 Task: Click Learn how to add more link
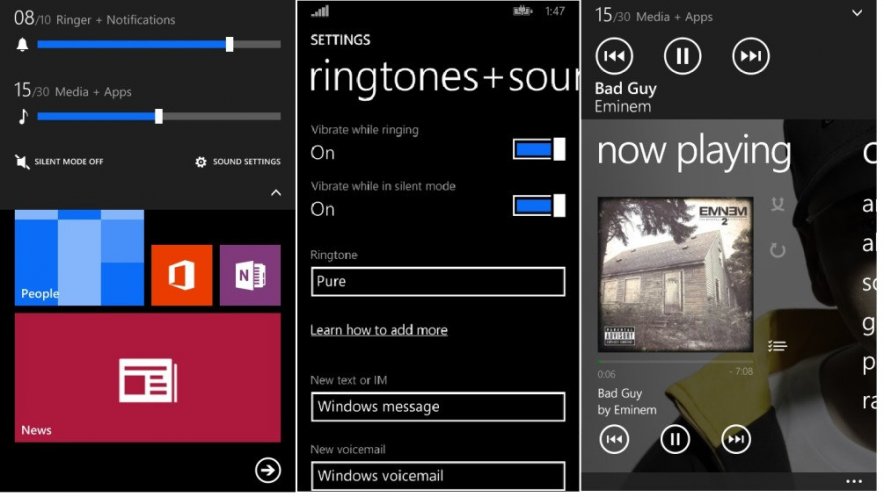[x=379, y=330]
